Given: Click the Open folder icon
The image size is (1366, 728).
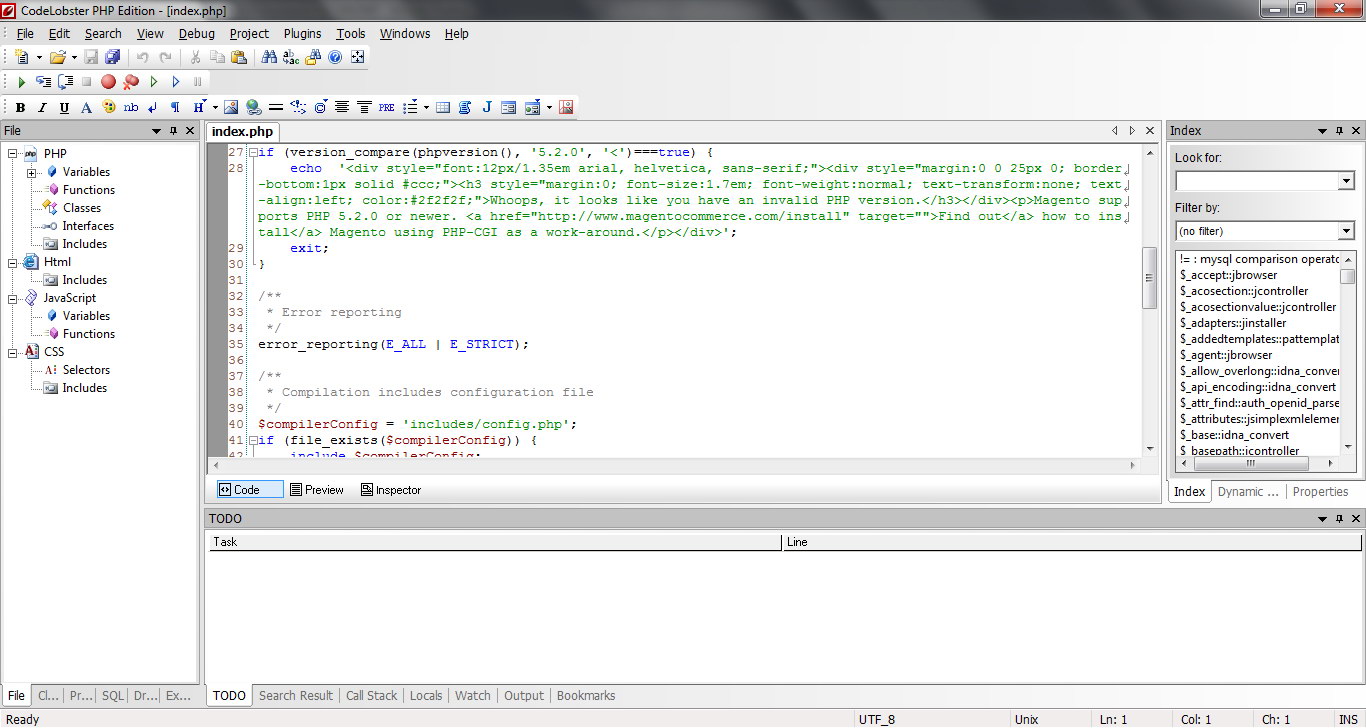Looking at the screenshot, I should click(57, 57).
